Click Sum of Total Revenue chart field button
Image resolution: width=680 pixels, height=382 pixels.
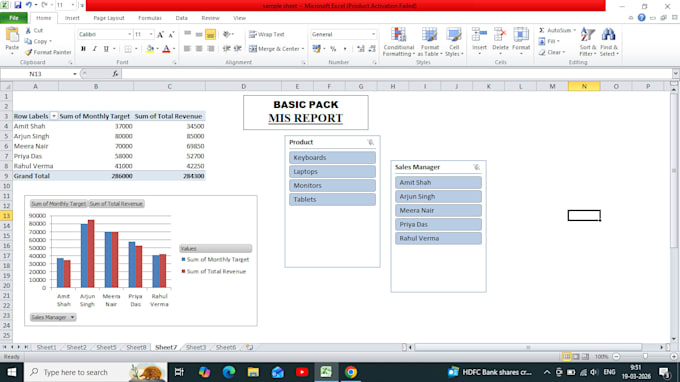116,204
